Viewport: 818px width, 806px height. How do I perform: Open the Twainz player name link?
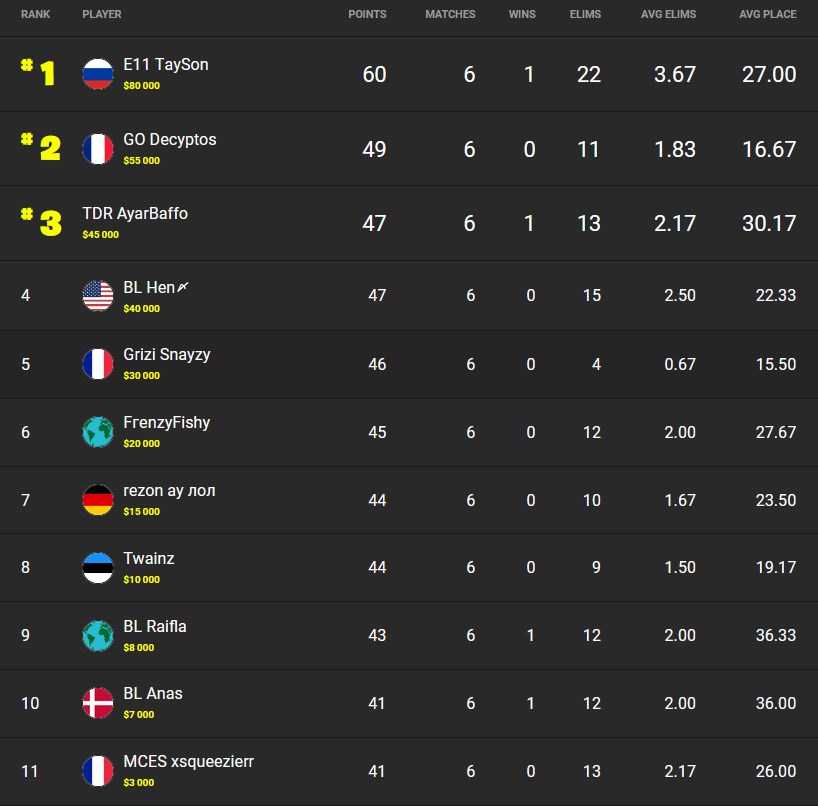[149, 559]
